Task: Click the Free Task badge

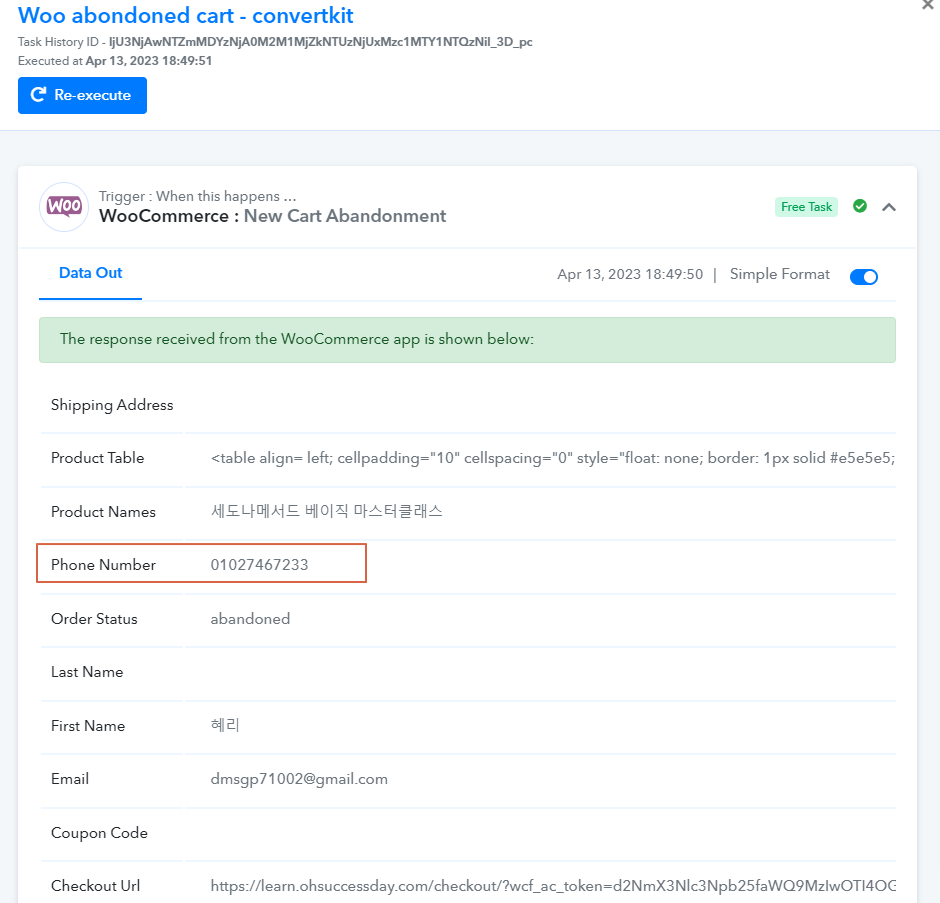Action: tap(806, 207)
